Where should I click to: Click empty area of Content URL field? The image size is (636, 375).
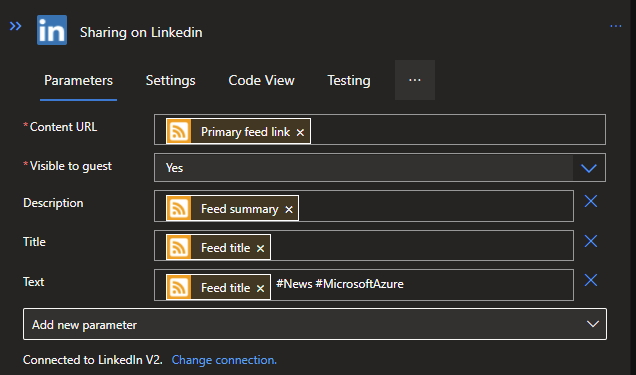[x=458, y=130]
